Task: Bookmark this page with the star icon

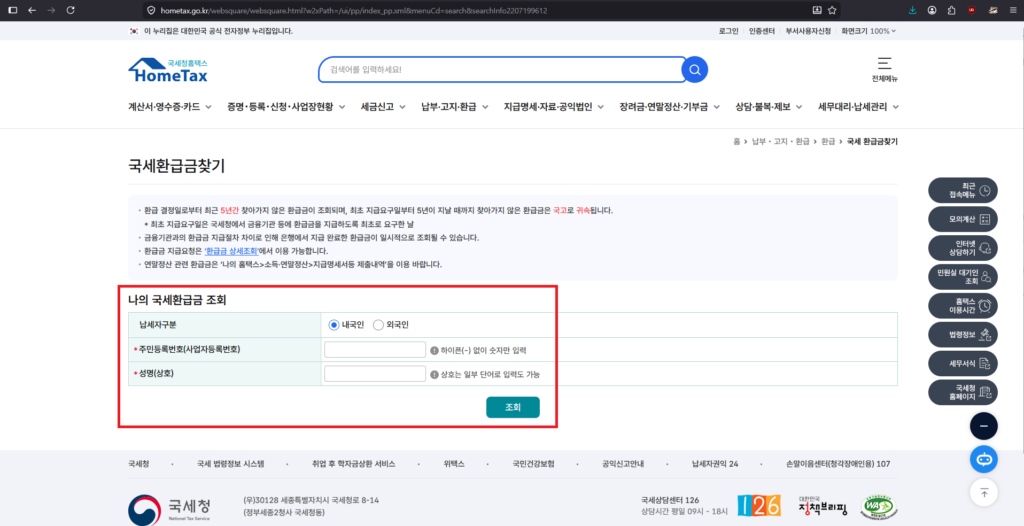Action: [x=832, y=10]
